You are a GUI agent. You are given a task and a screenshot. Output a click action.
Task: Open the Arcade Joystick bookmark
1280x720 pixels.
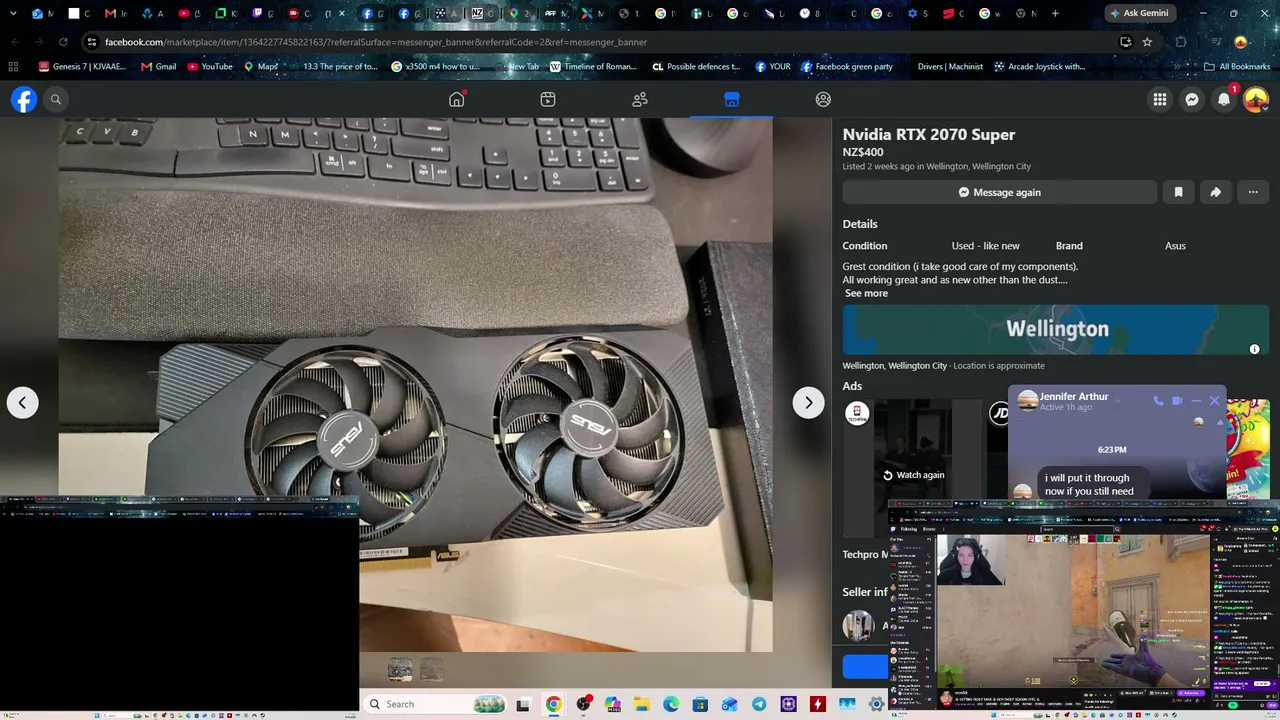coord(1040,66)
